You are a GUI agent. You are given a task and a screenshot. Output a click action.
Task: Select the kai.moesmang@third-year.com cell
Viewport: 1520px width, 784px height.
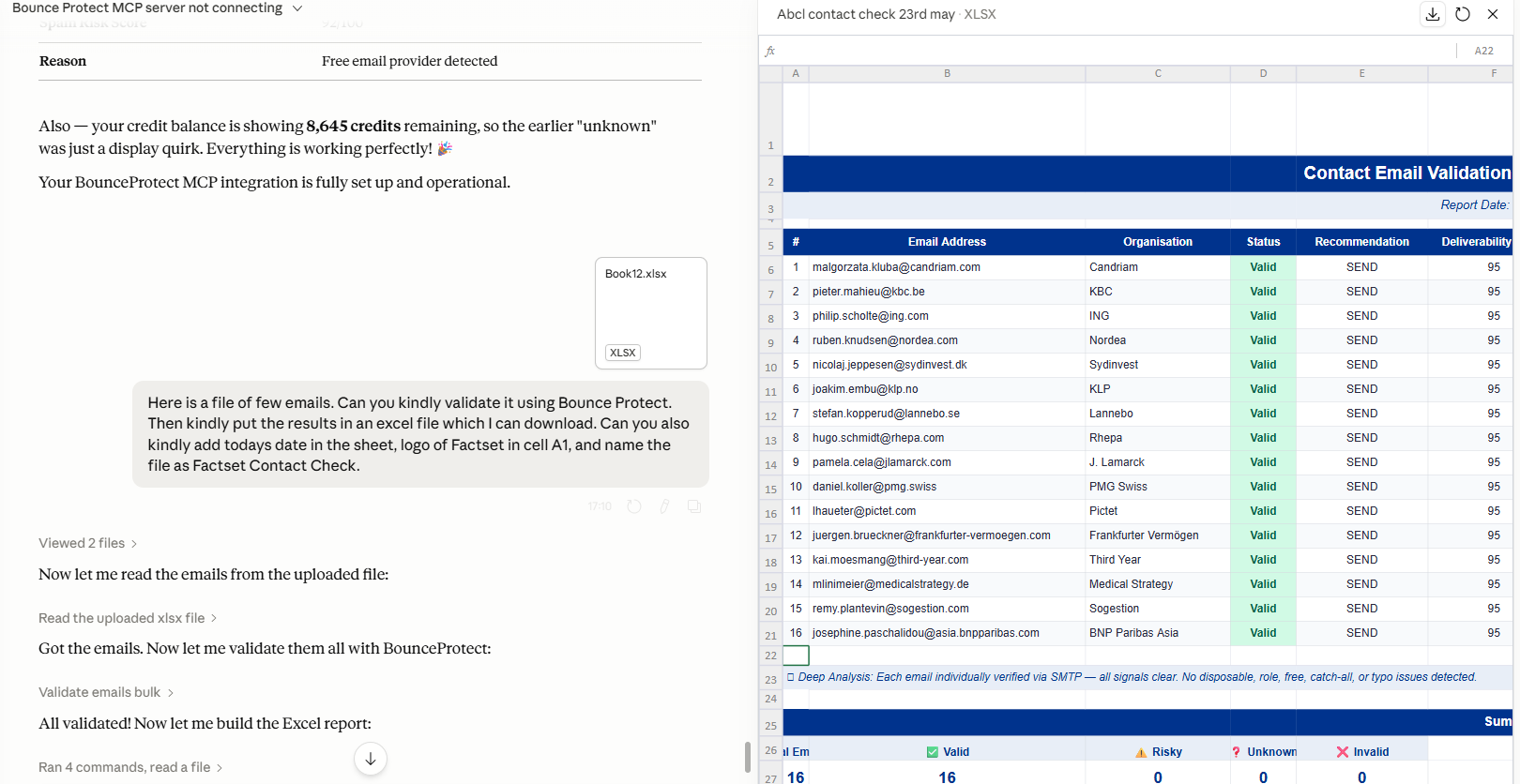pos(947,560)
